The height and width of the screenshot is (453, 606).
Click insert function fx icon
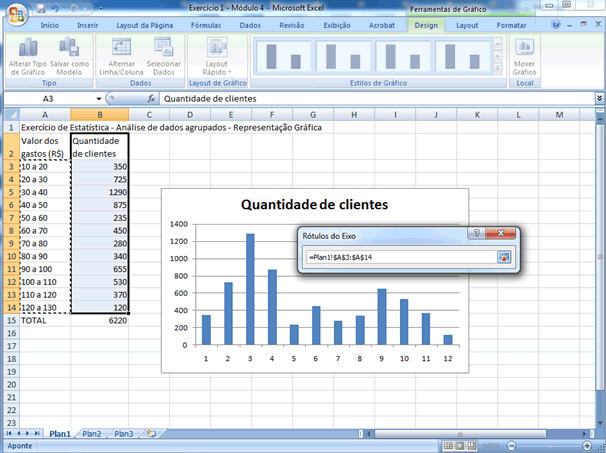(x=150, y=100)
